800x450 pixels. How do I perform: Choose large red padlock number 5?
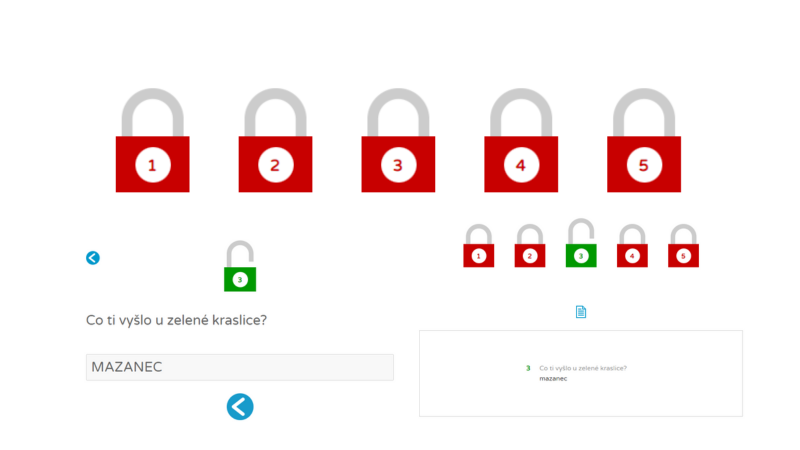click(644, 141)
